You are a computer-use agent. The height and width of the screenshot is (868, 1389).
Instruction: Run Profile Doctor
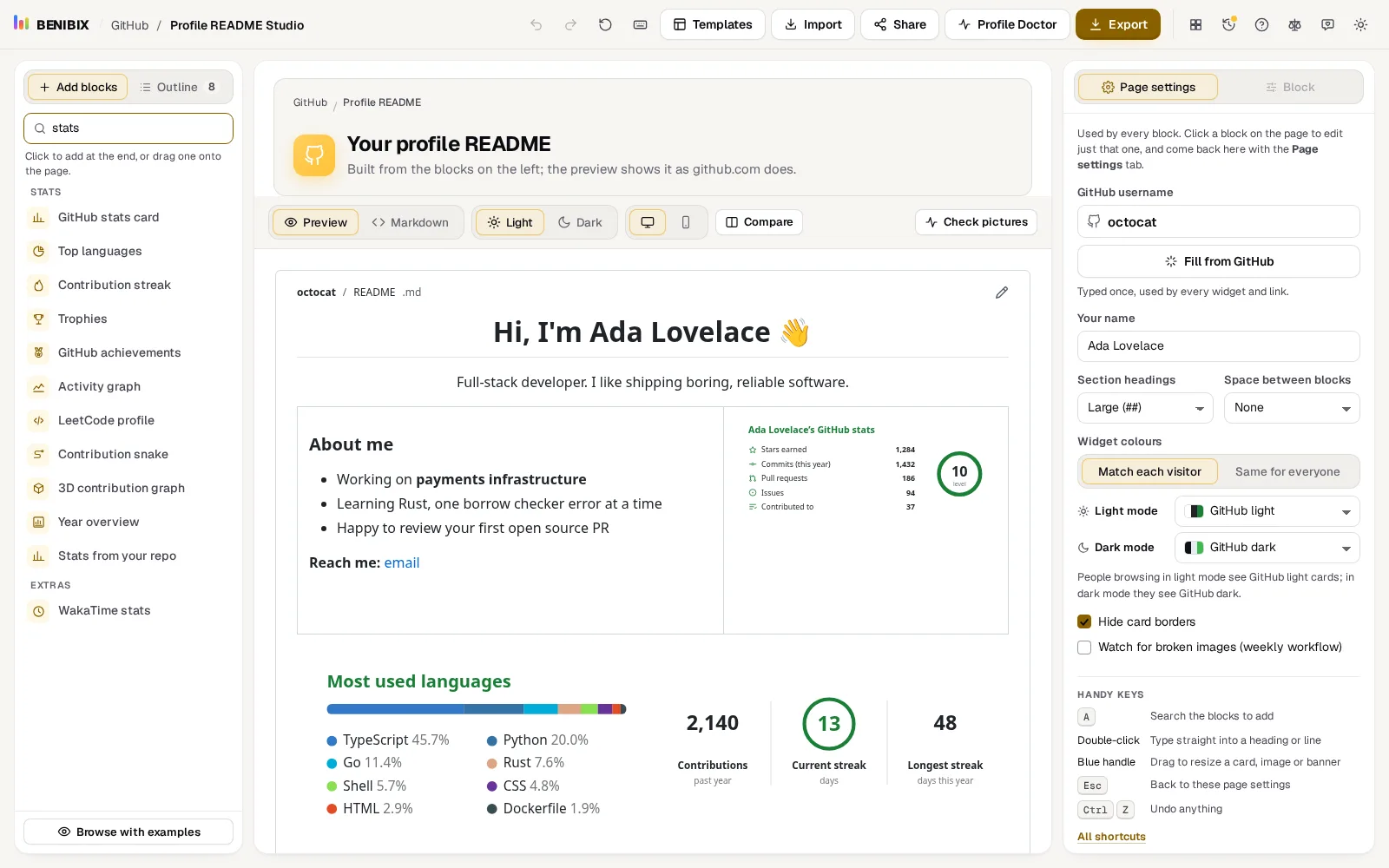click(x=1007, y=24)
